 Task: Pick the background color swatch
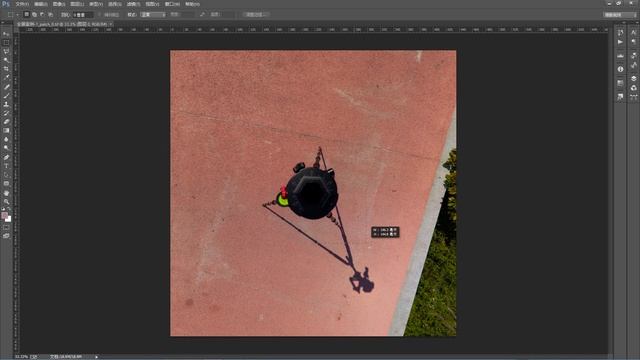[8, 219]
